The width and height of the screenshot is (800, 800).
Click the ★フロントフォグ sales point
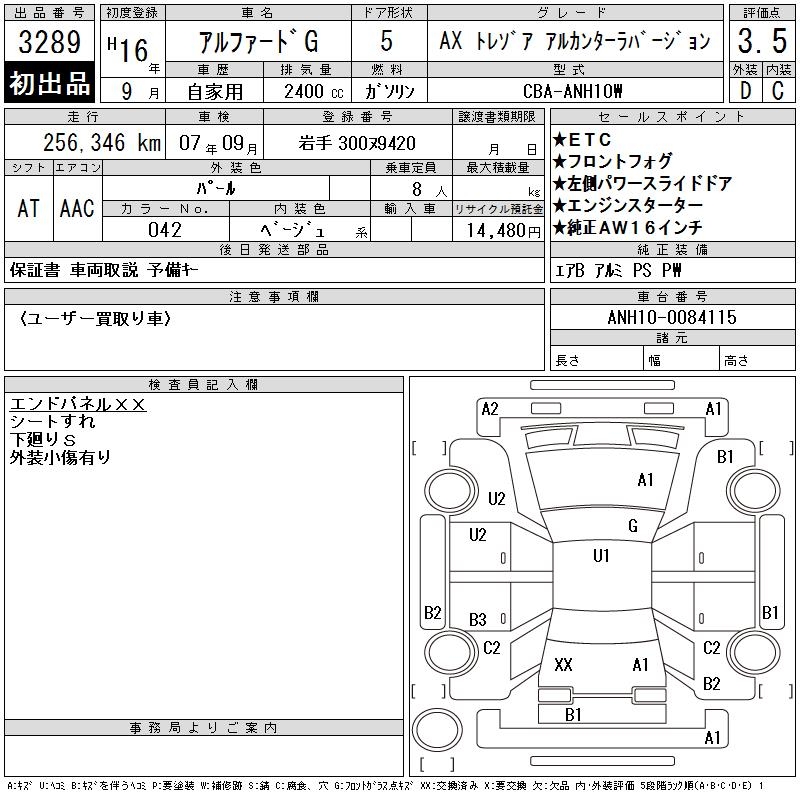click(612, 161)
